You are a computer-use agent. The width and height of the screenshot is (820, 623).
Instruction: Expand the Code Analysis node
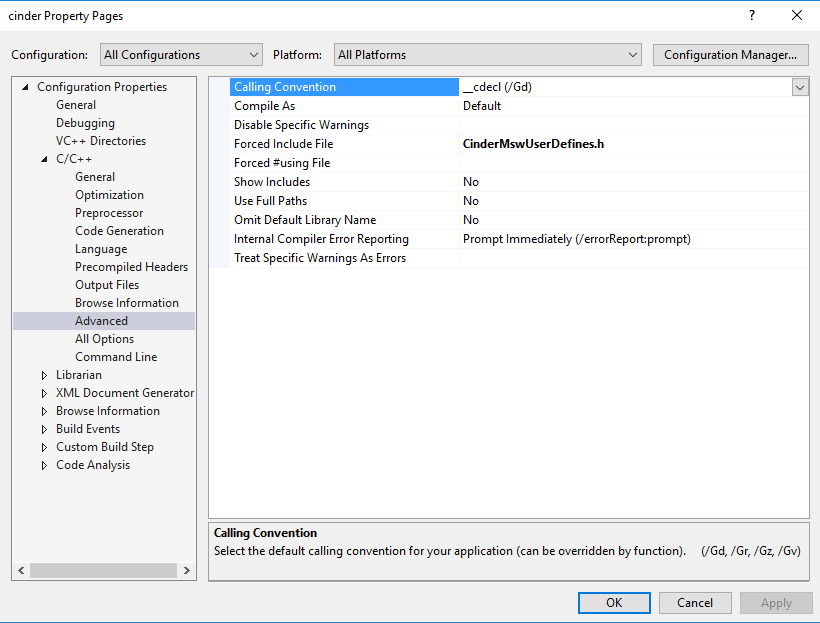[44, 465]
